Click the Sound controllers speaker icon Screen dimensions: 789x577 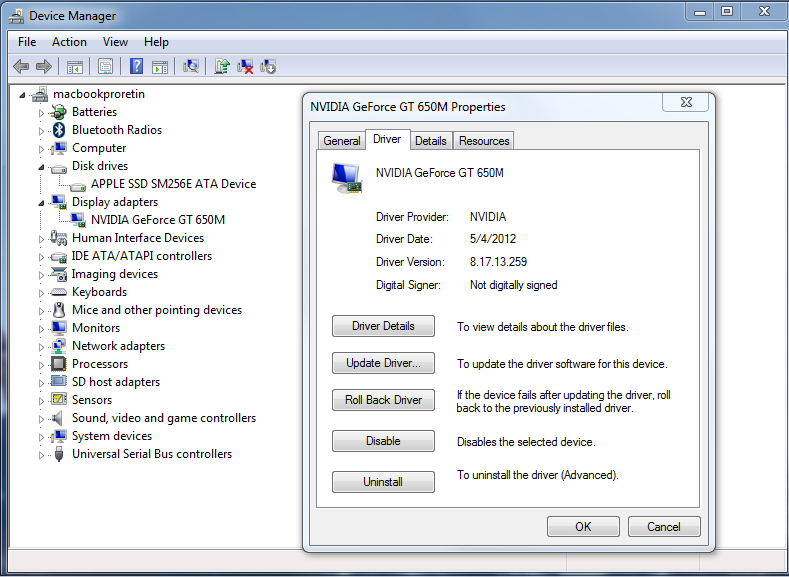[58, 418]
